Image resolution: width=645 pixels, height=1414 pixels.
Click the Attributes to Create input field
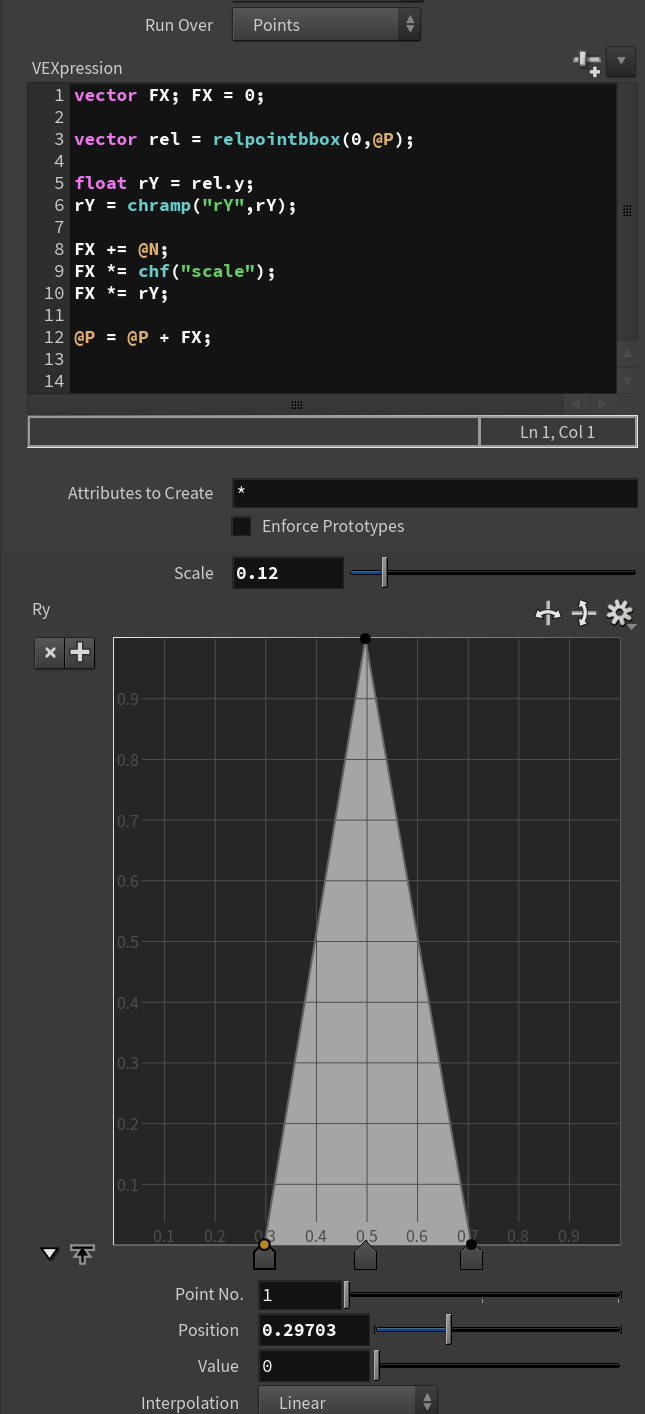point(435,493)
